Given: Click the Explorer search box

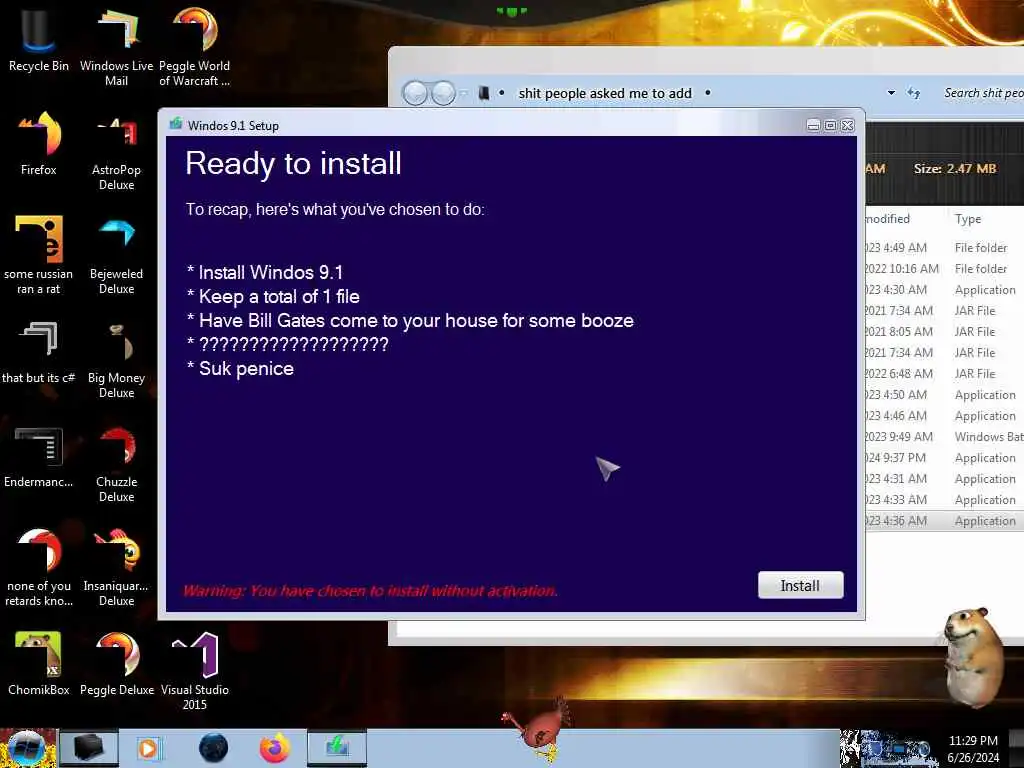Looking at the screenshot, I should [982, 93].
